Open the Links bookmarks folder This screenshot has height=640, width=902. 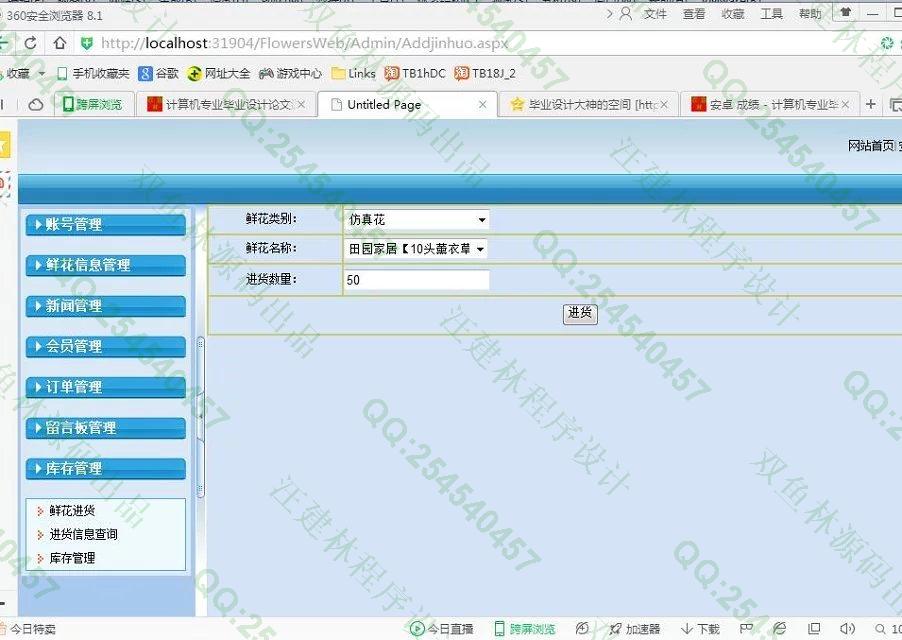coord(353,73)
